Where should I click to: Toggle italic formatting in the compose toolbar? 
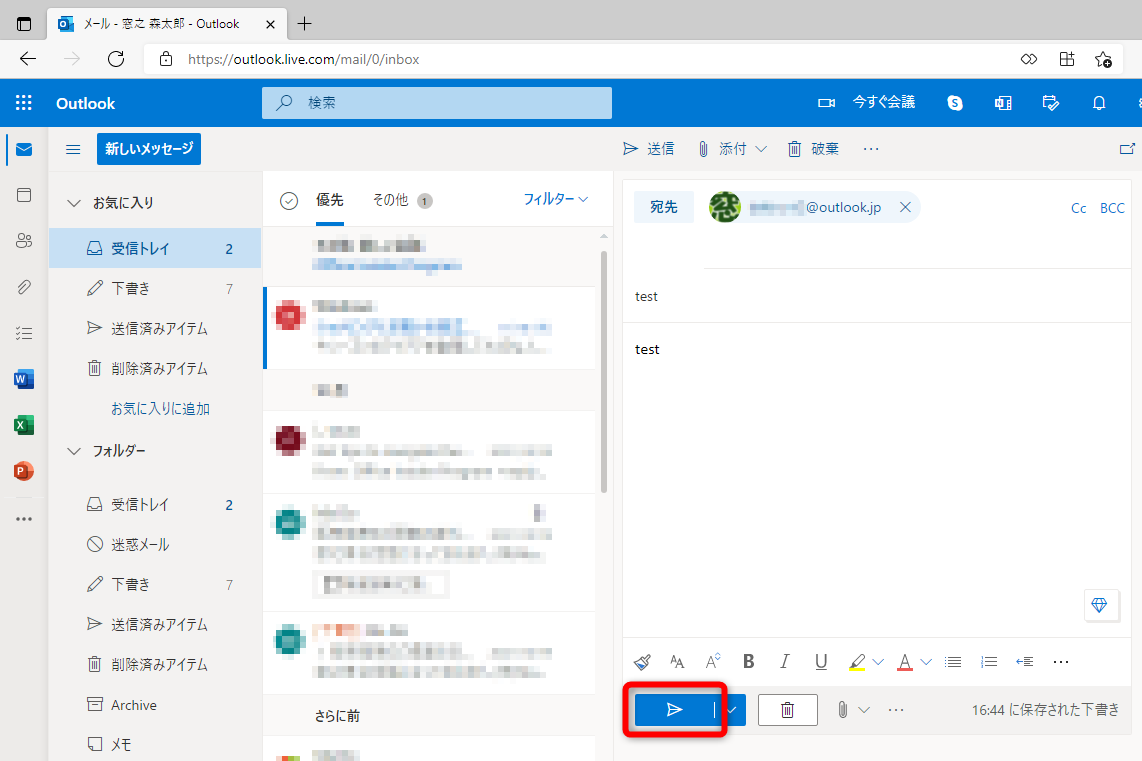(784, 661)
